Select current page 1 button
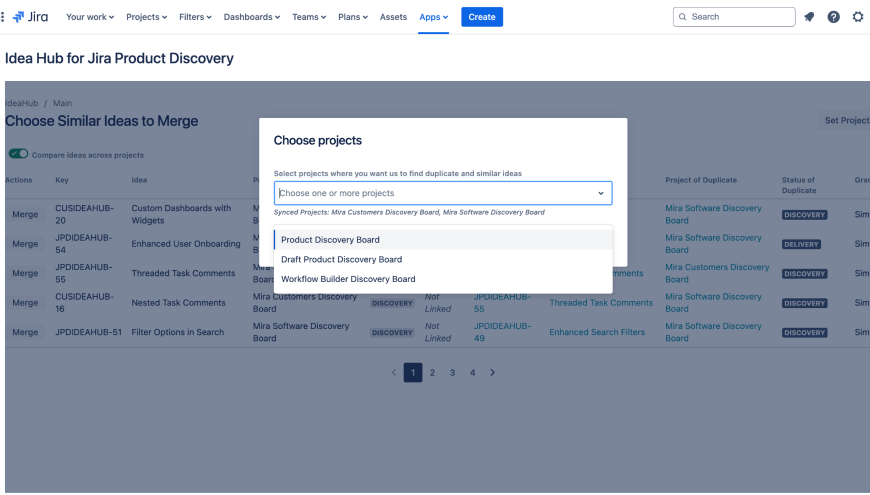870x495 pixels. (413, 372)
